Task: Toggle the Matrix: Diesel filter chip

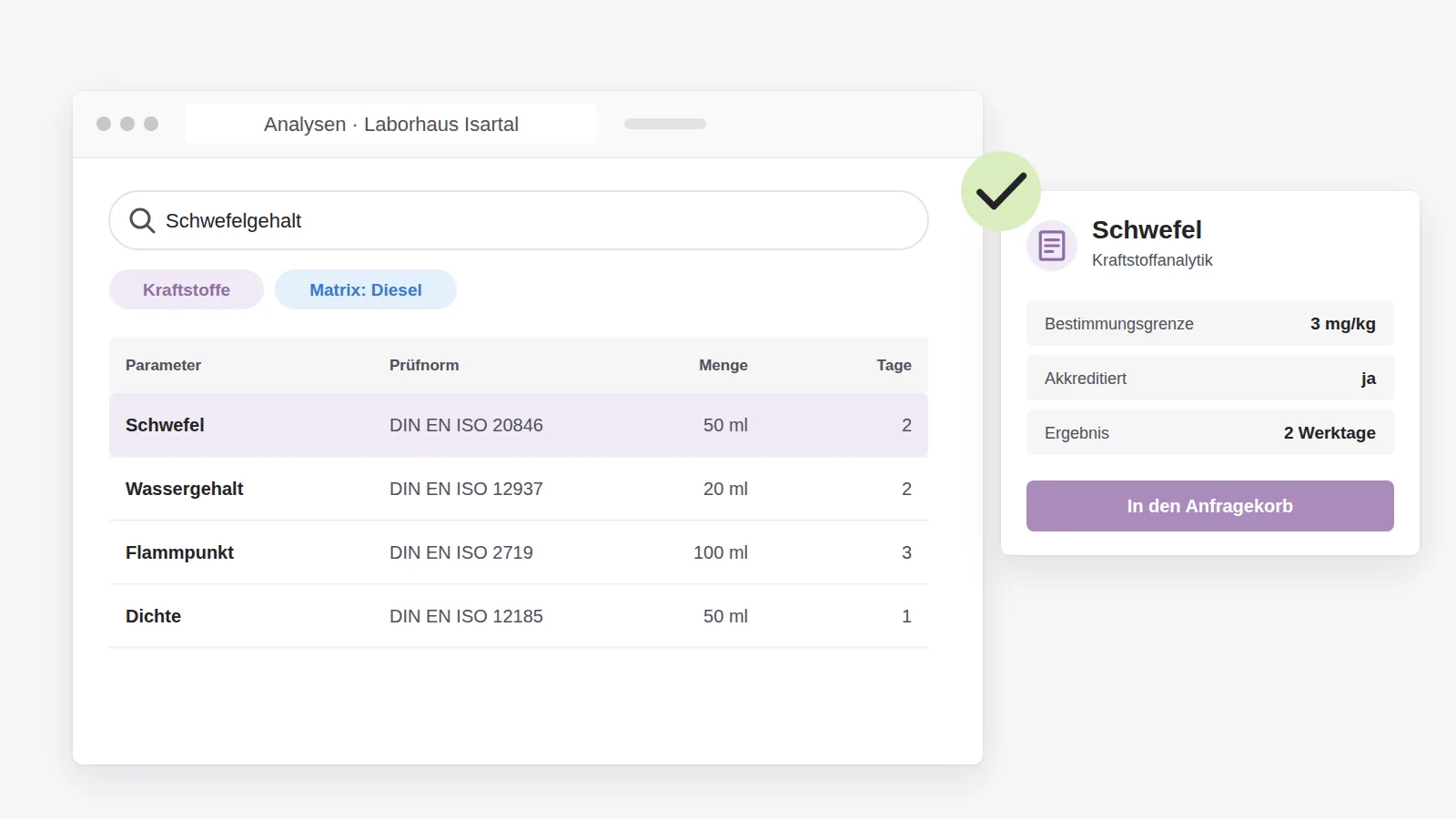Action: coord(366,289)
